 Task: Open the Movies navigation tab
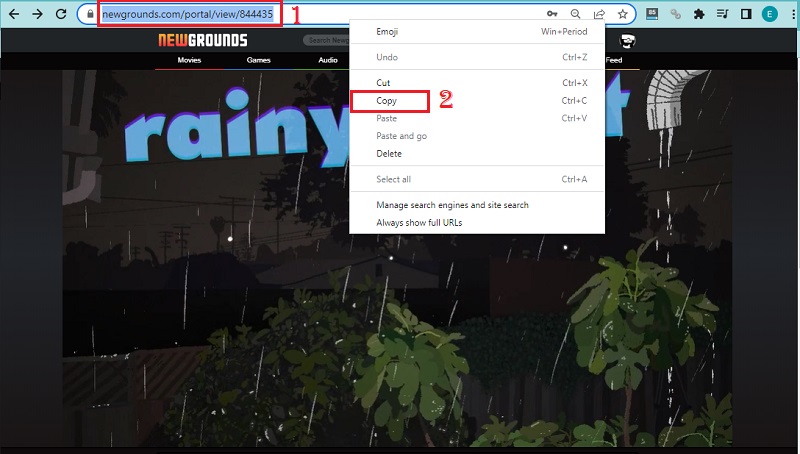[189, 60]
